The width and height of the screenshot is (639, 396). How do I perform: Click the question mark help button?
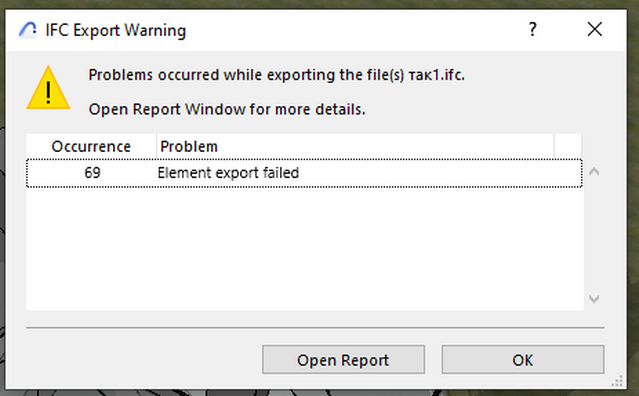point(532,29)
